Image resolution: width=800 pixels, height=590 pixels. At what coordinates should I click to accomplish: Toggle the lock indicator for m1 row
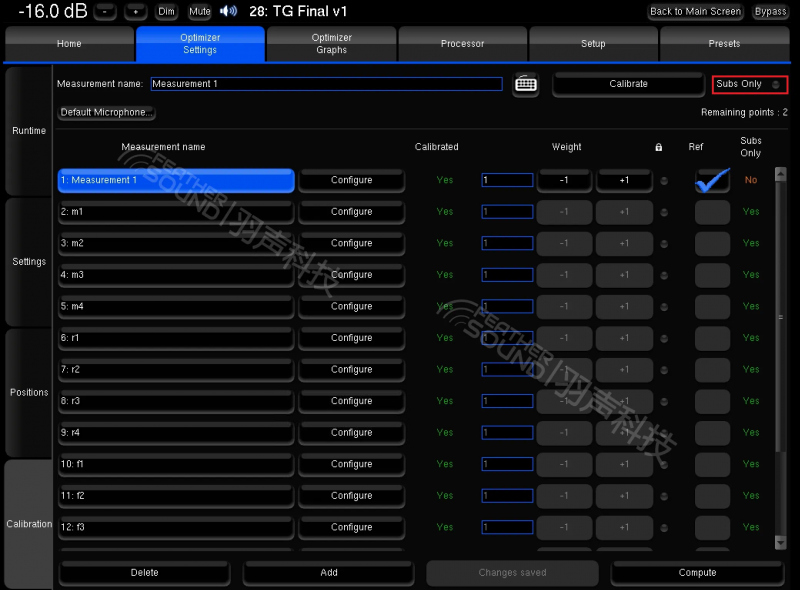[664, 212]
